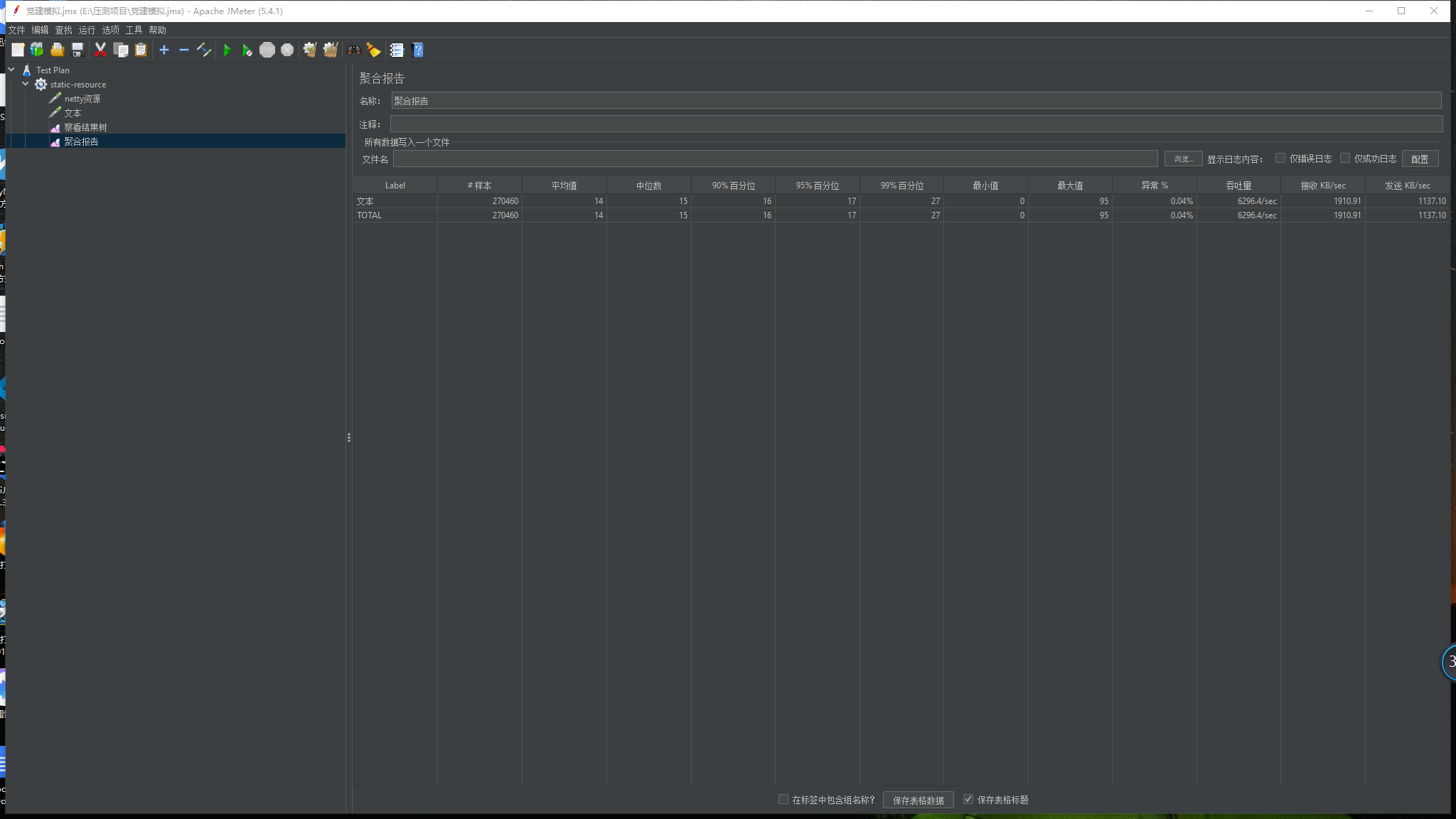
Task: Clear results with single broom gear icon
Action: tap(310, 50)
